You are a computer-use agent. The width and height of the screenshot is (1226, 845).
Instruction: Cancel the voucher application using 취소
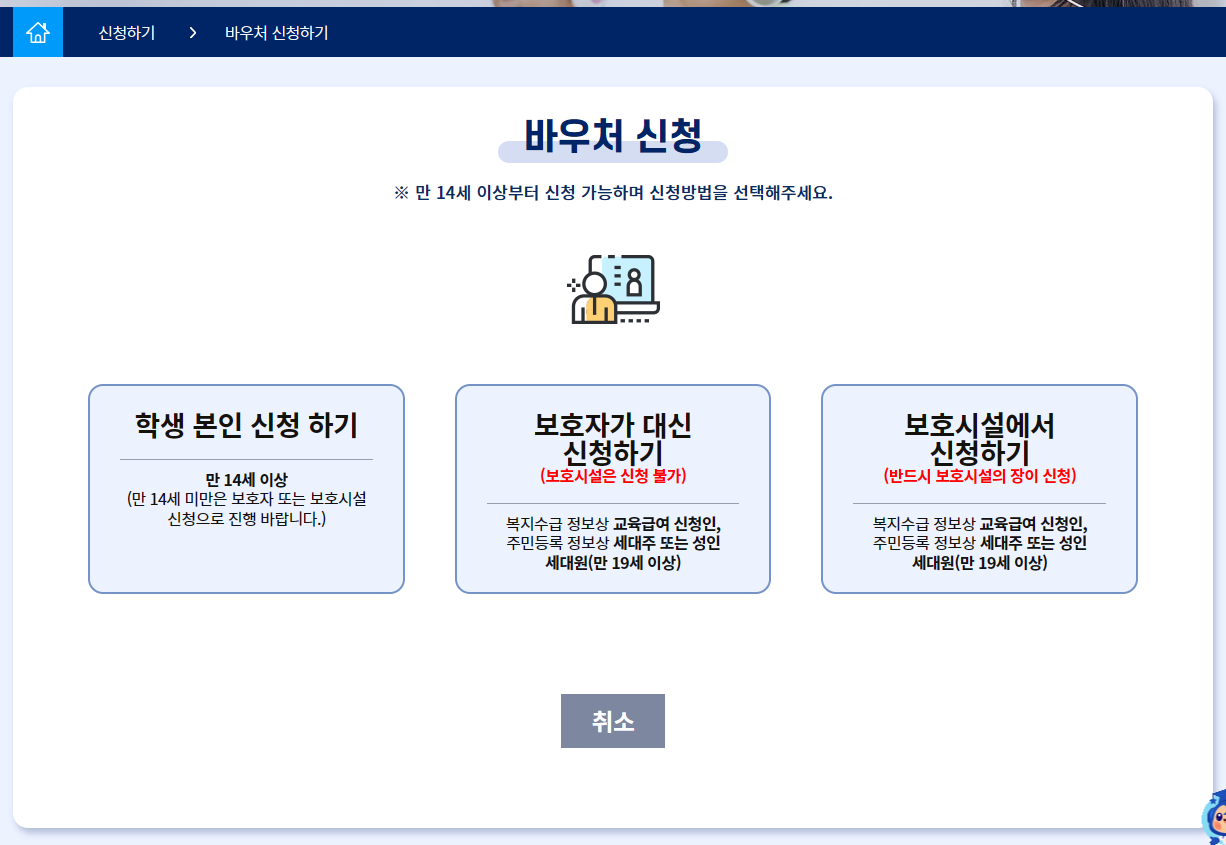click(612, 720)
